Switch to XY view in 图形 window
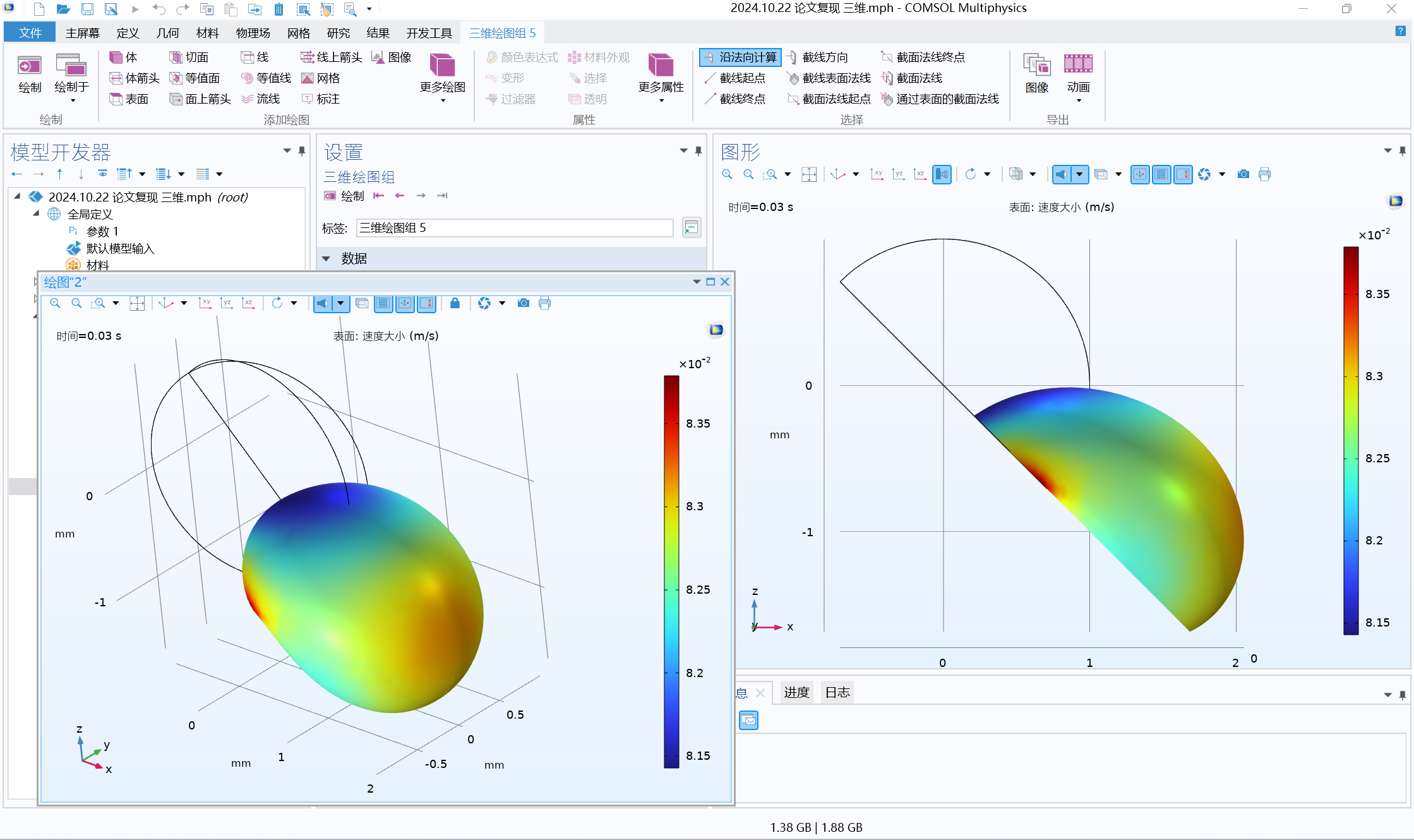 point(877,174)
